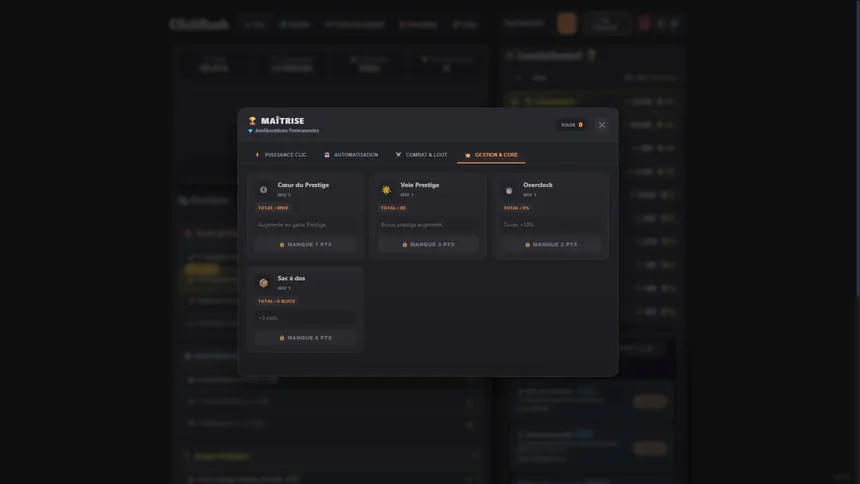Click the Overclock stopwatch icon
The height and width of the screenshot is (484, 860).
click(509, 189)
